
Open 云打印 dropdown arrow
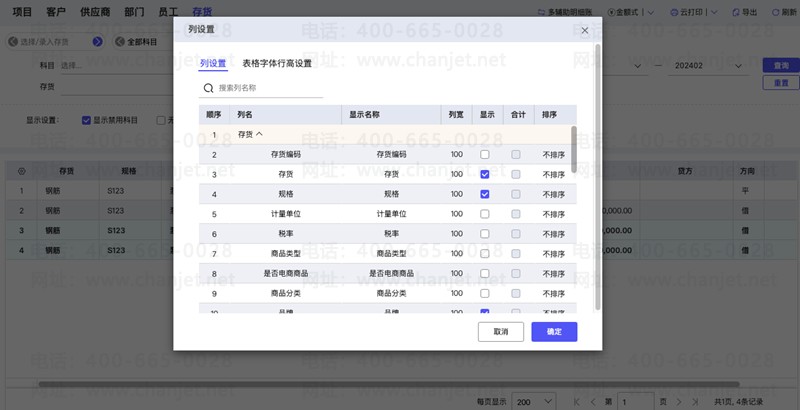tap(714, 12)
